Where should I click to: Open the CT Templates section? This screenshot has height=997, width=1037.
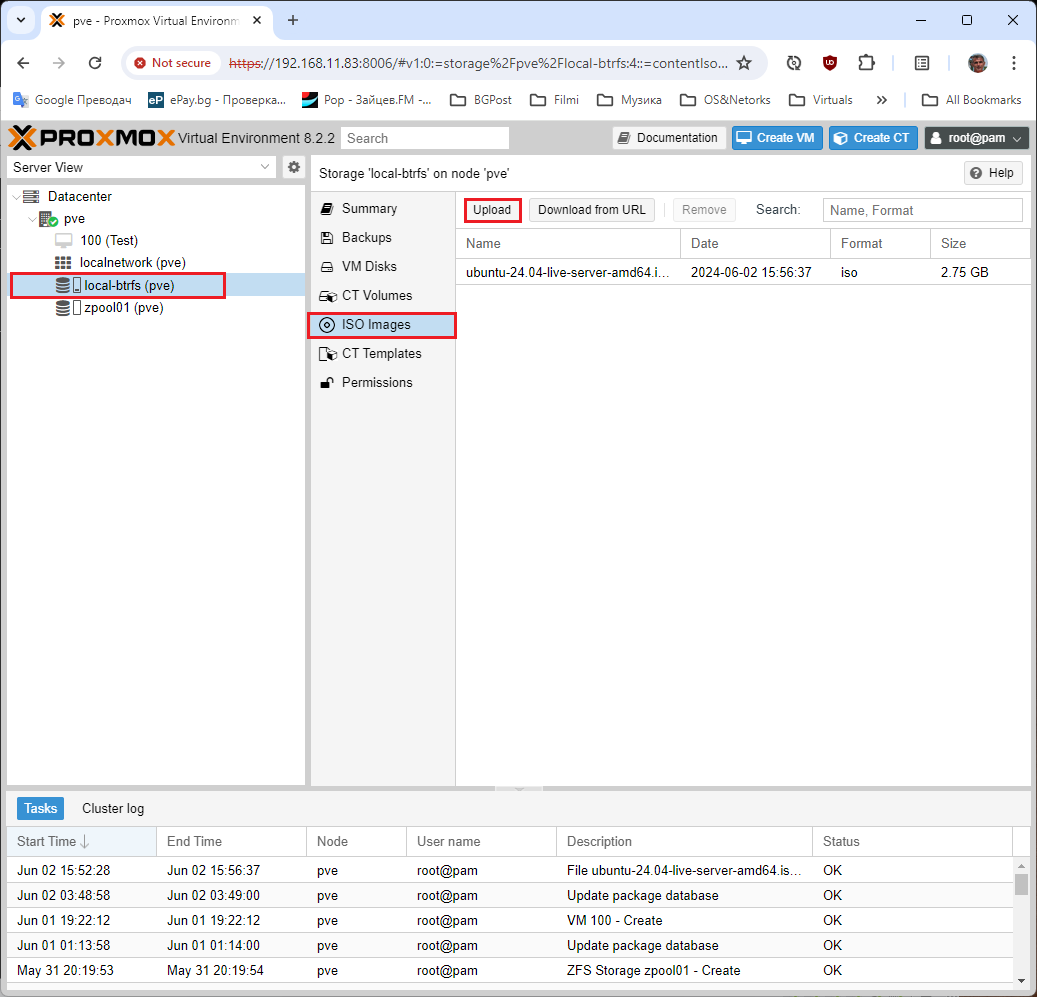pyautogui.click(x=382, y=354)
